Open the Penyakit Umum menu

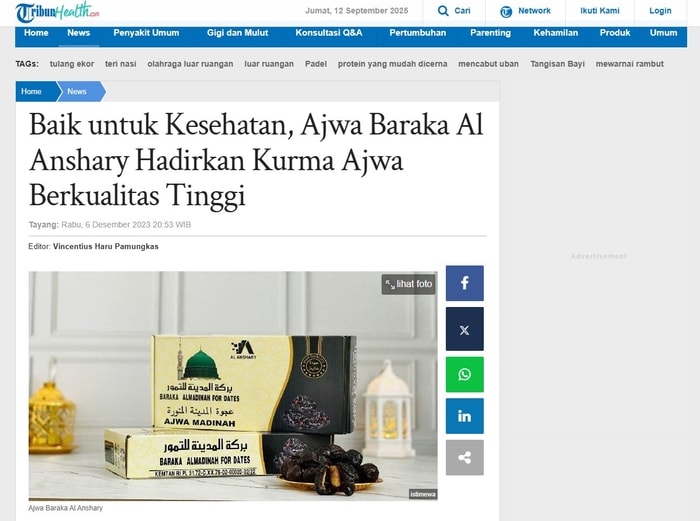tap(146, 33)
